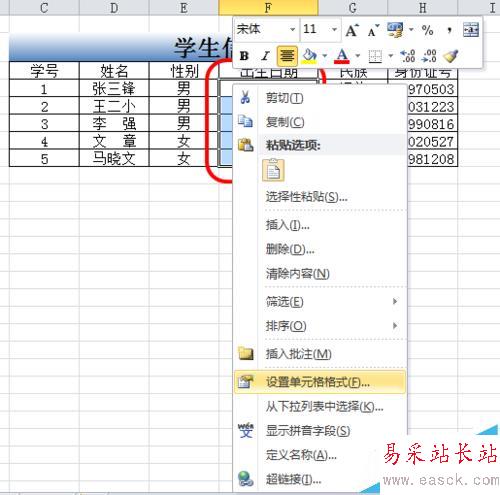Image resolution: width=500 pixels, height=495 pixels.
Task: Open accounting format dropdown arrow
Action: point(411,30)
